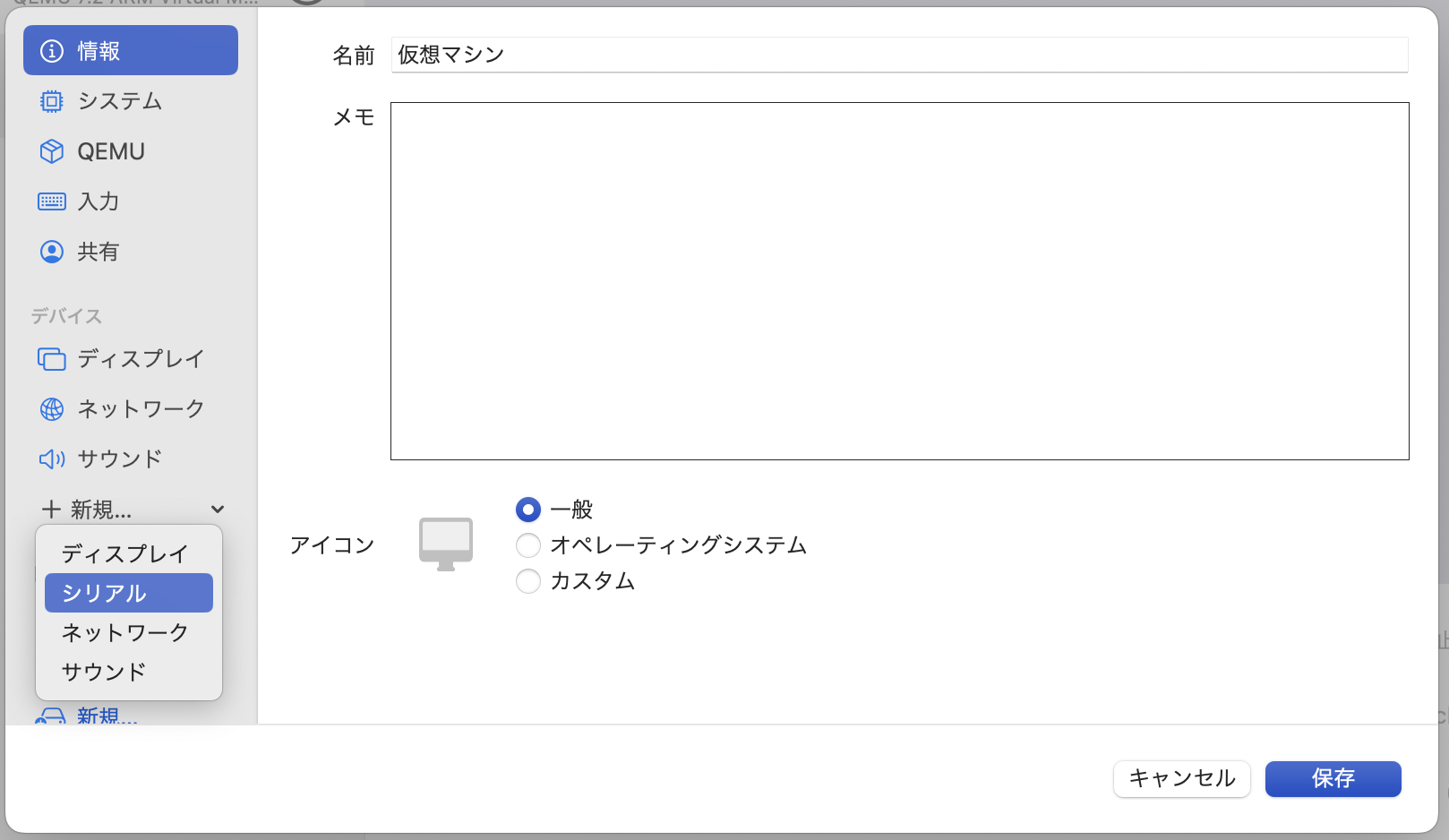The image size is (1449, 840).
Task: Select the 一般 radio button
Action: (528, 510)
